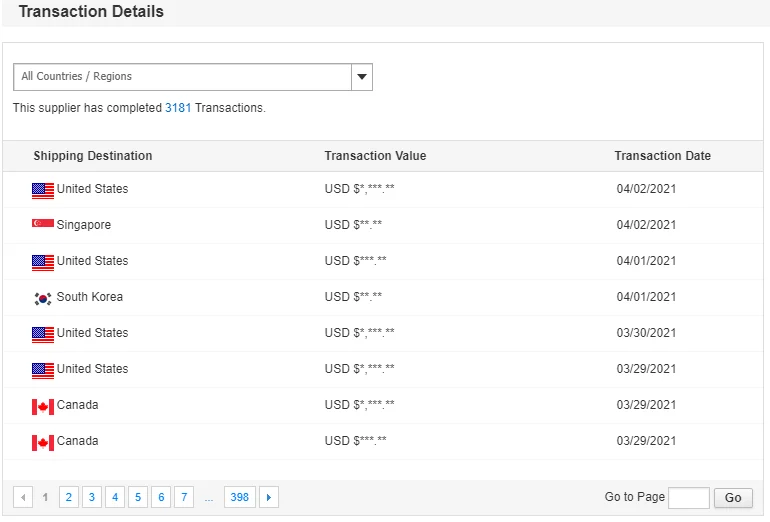The image size is (770, 522).
Task: Click the Go to Page input field
Action: tap(688, 498)
